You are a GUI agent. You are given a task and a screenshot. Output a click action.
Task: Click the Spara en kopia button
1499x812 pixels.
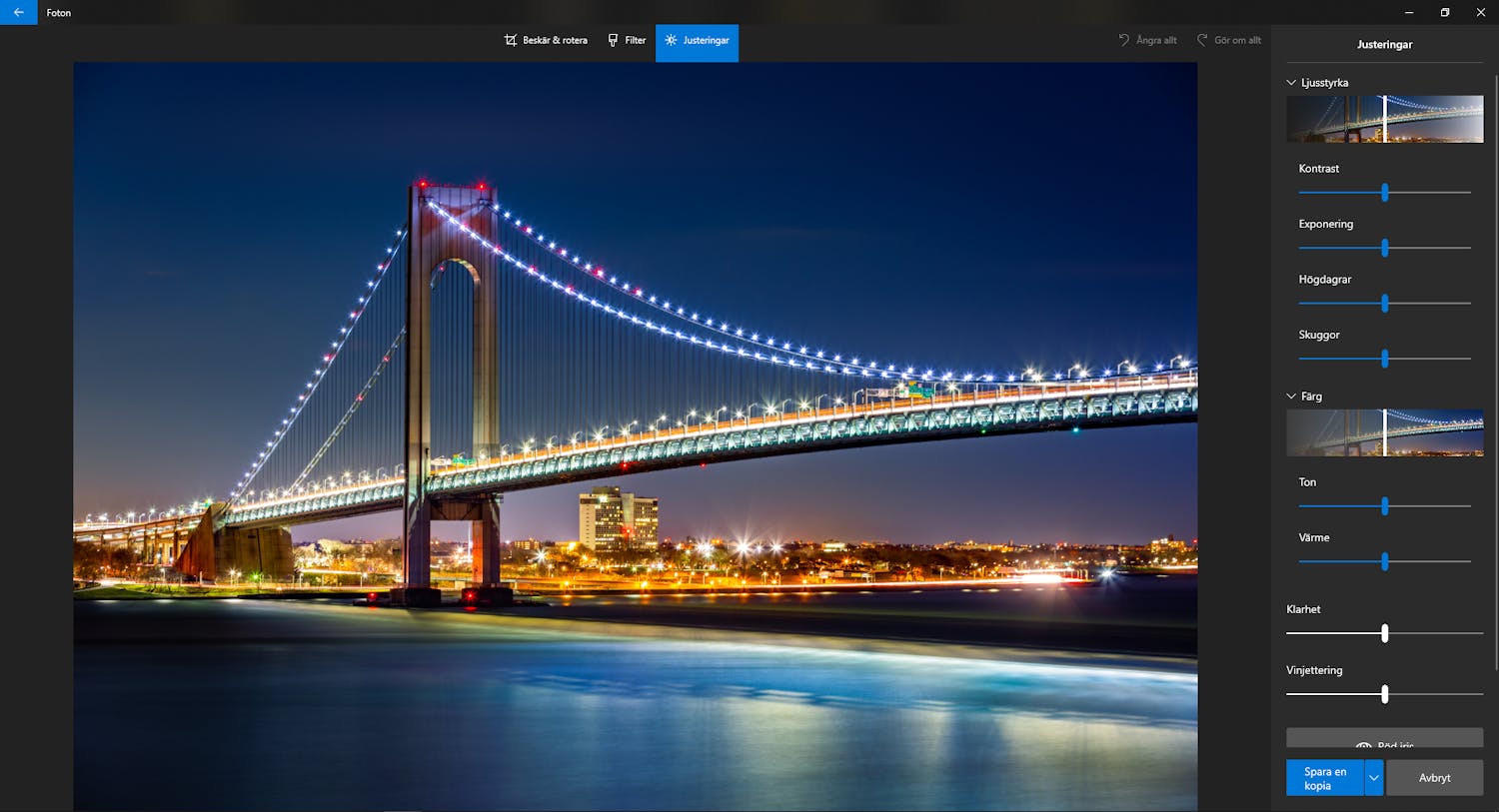(1323, 777)
